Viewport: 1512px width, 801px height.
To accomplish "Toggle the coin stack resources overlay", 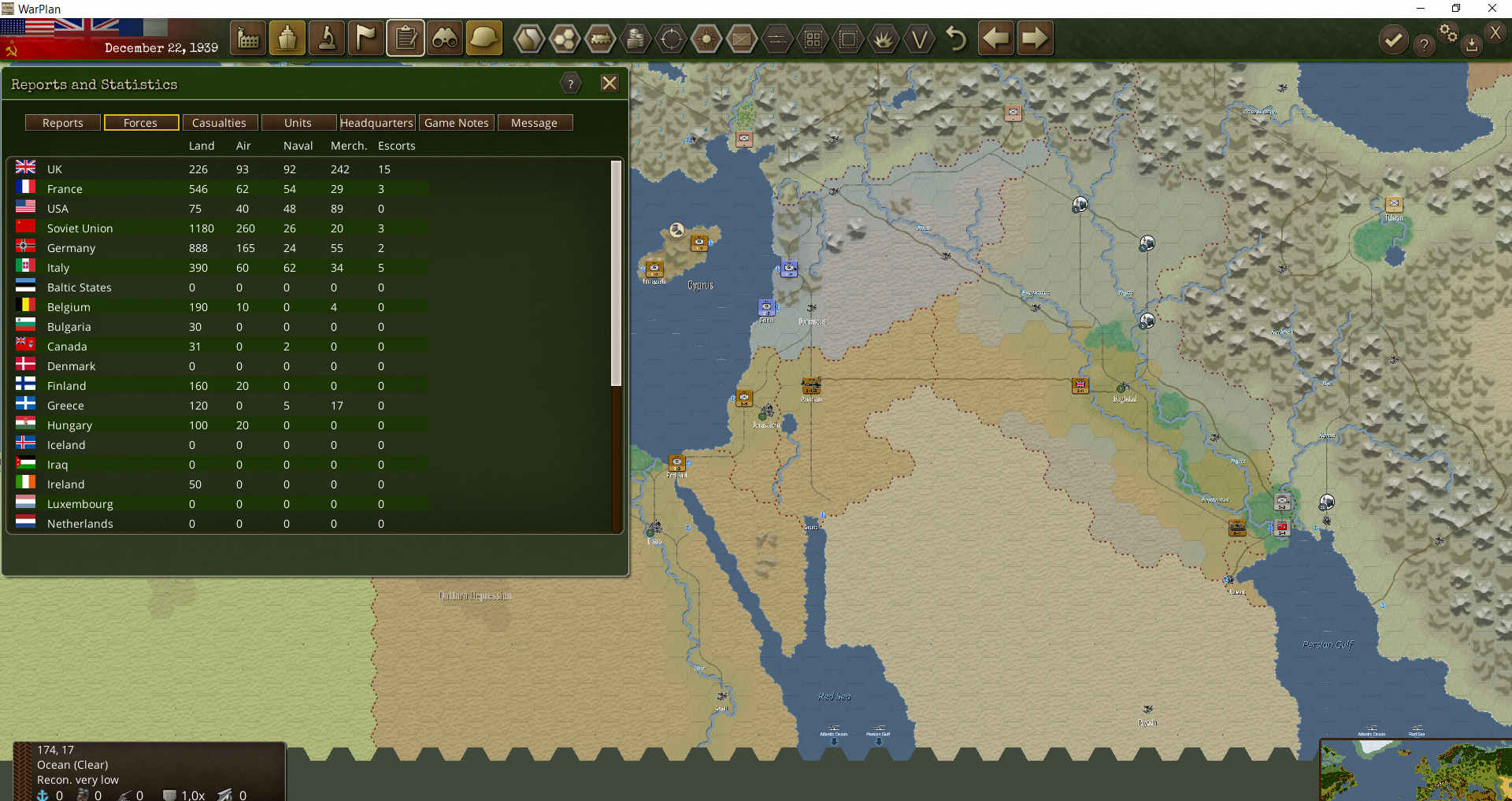I will click(x=636, y=39).
